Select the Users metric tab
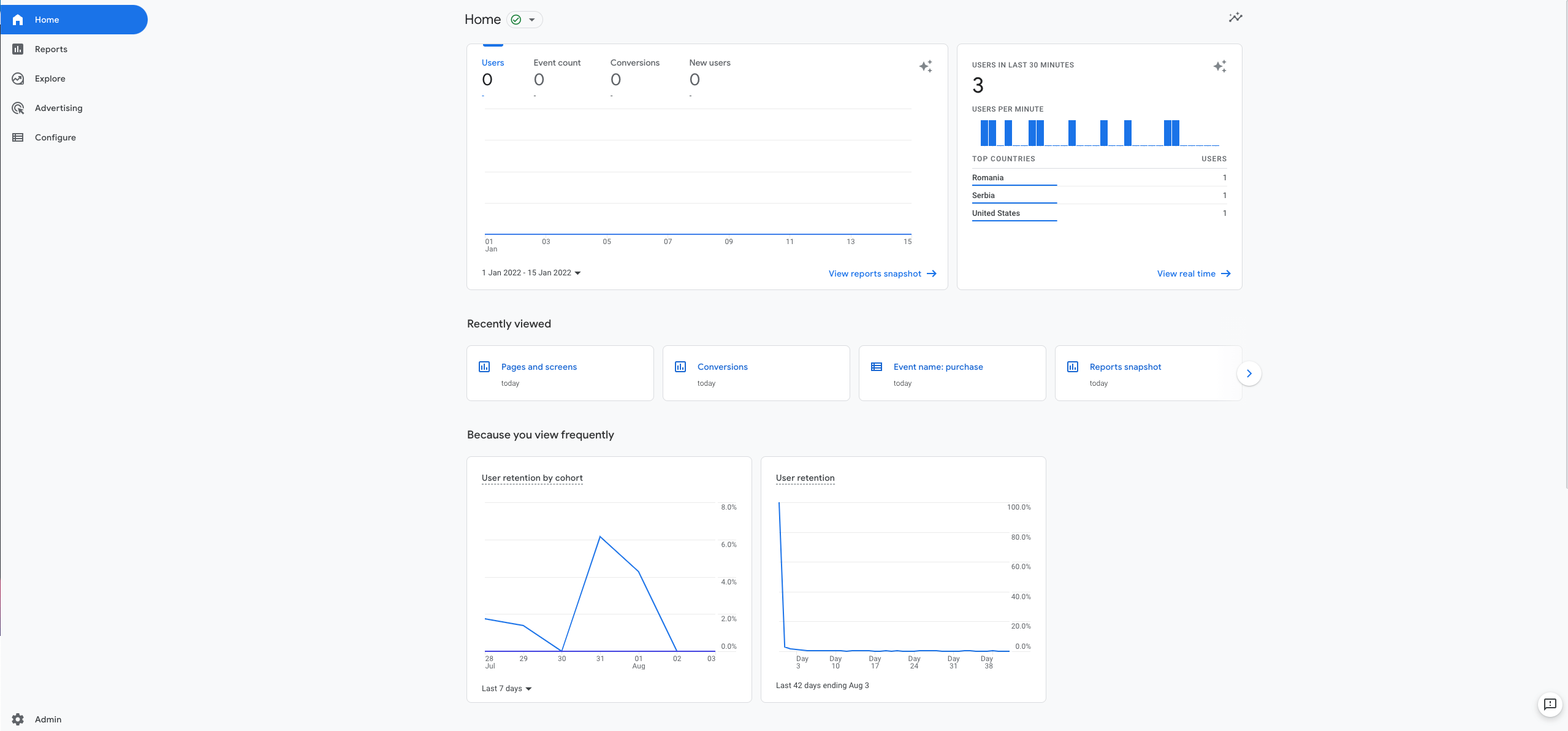Screen dimensions: 1568x731 493,78
